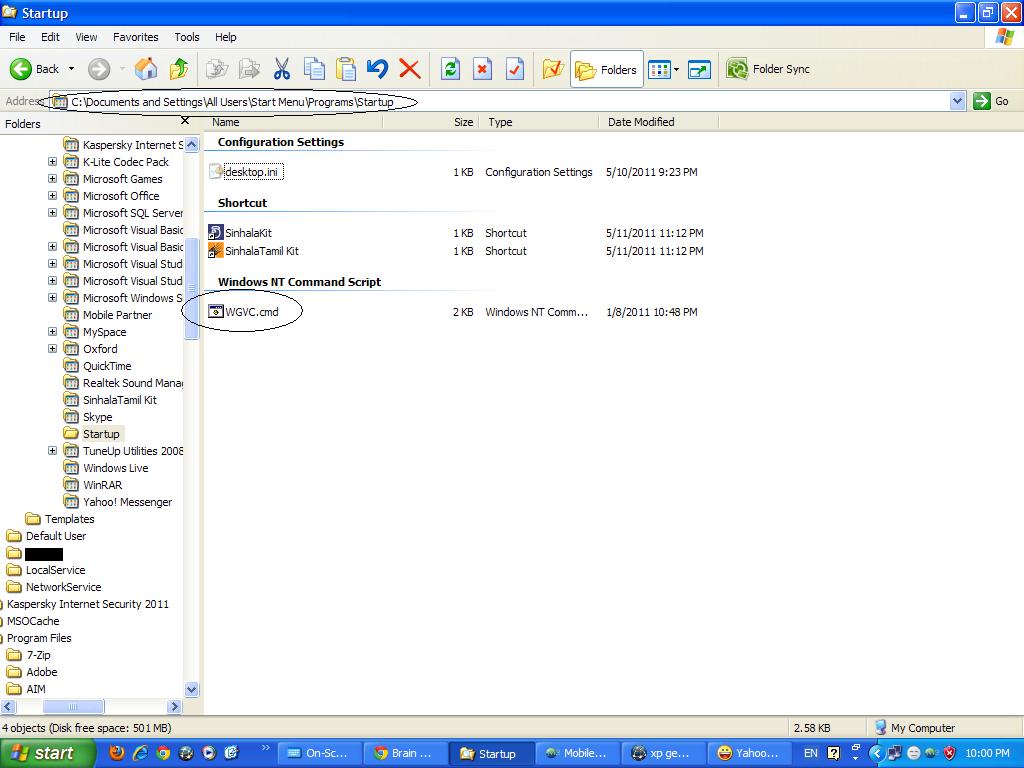Click into the Address bar path field

coord(500,101)
